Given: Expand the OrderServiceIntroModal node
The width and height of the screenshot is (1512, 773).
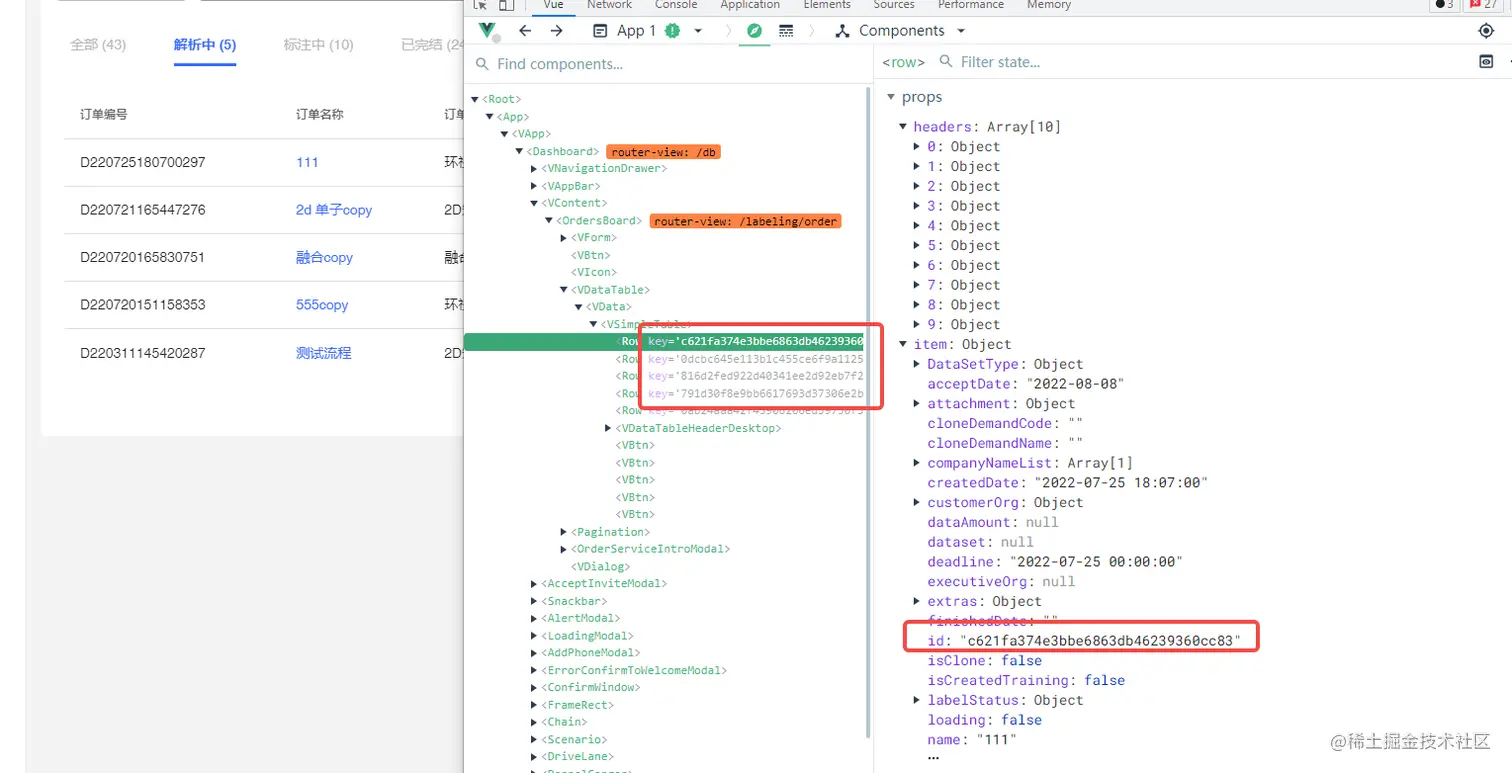Looking at the screenshot, I should click(563, 549).
